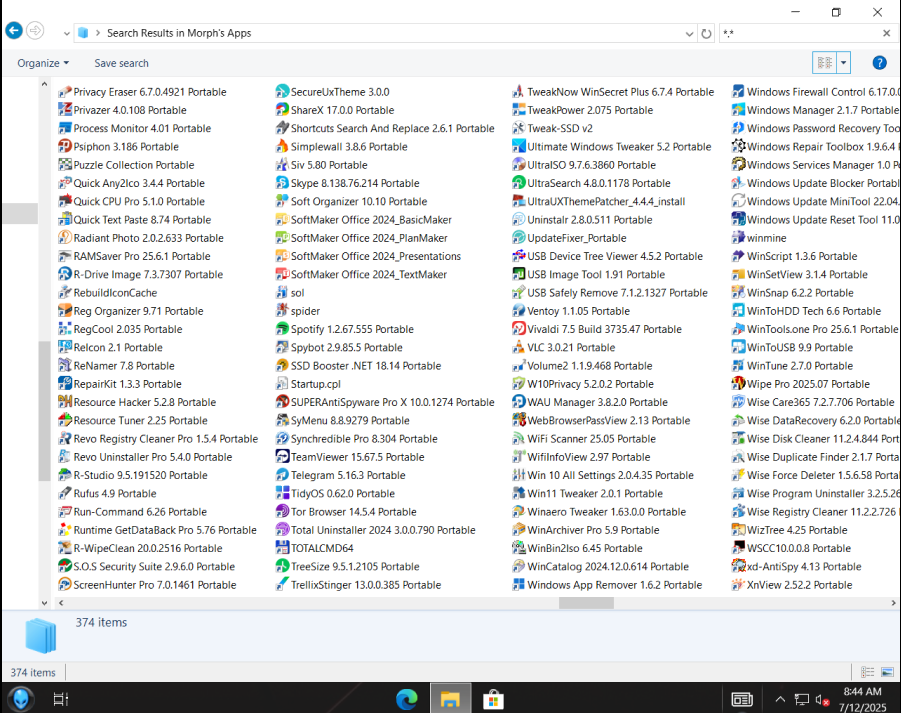Change your view layout button
Screen dimensions: 901x713
click(x=825, y=63)
